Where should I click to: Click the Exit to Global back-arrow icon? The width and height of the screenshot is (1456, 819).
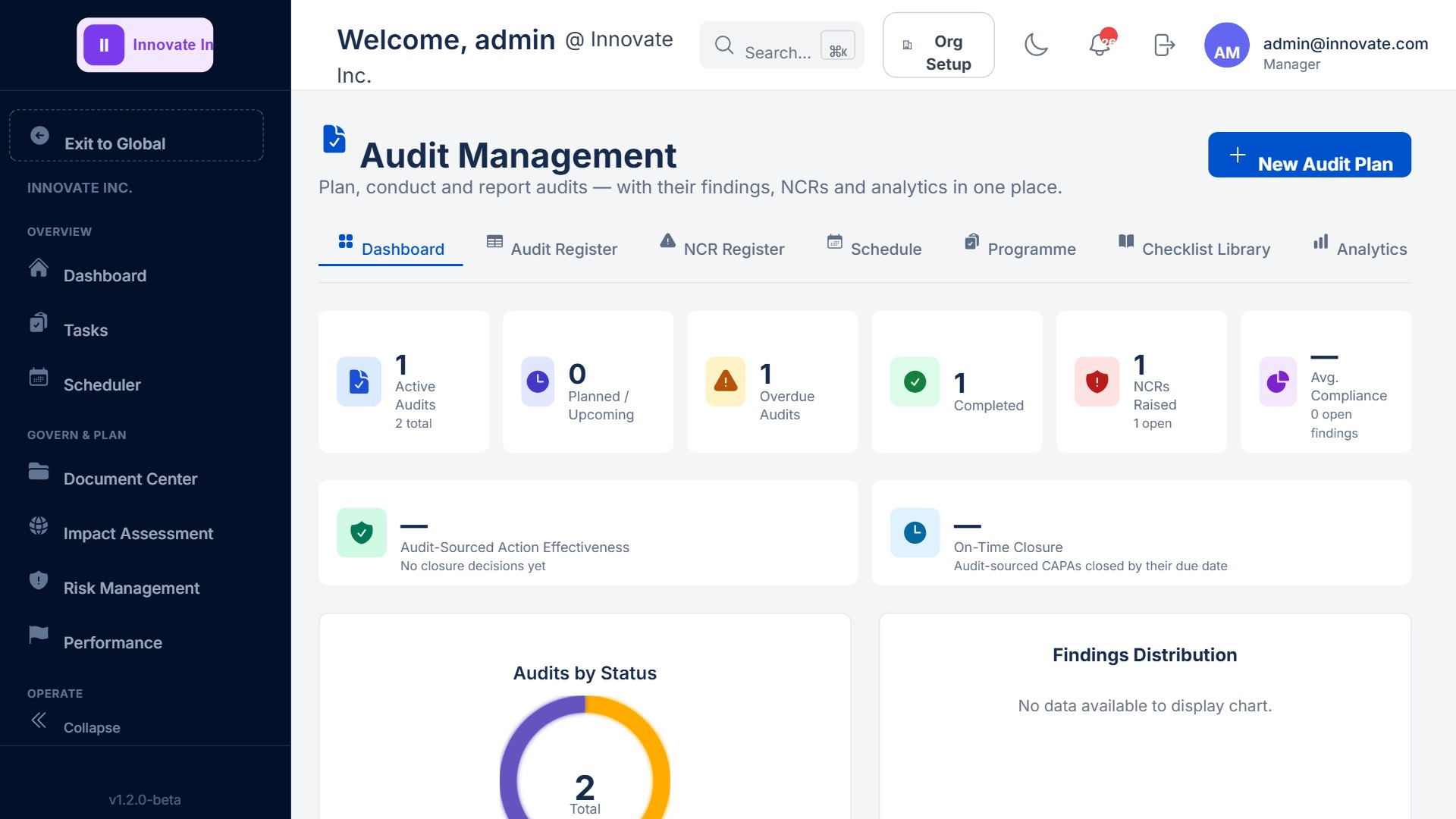(x=39, y=136)
